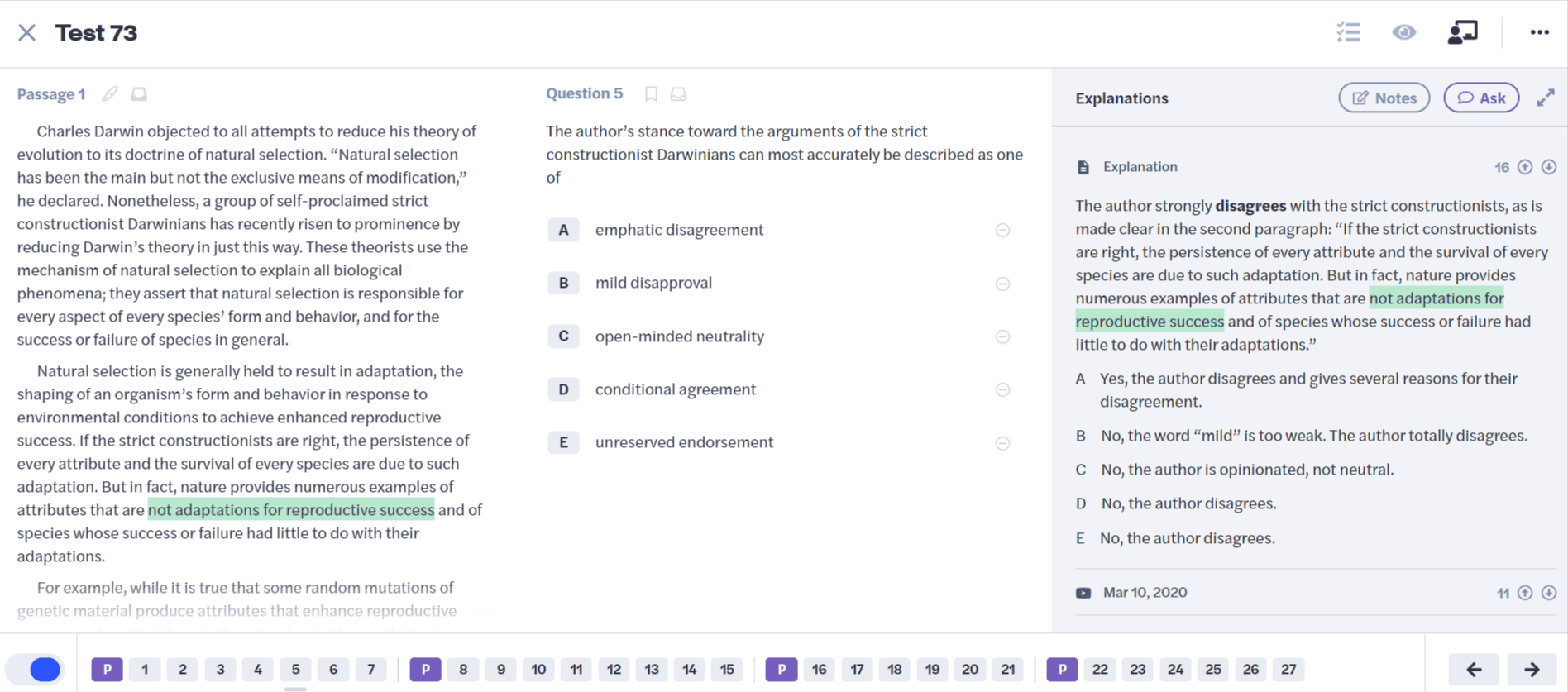1568x692 pixels.
Task: Close Test 73 with the X icon
Action: tap(27, 32)
